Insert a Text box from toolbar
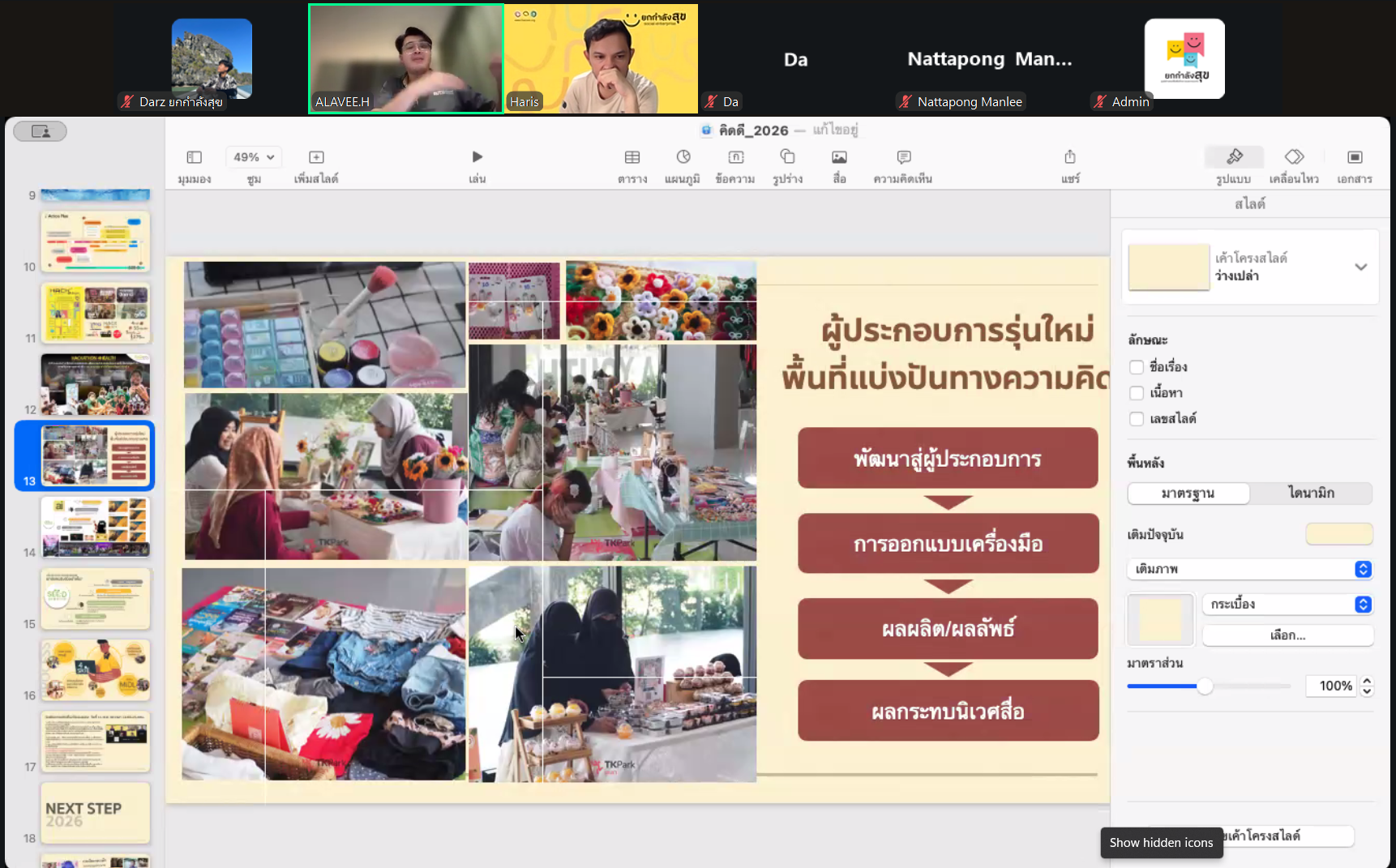Screen dimensions: 1396x868 (x=735, y=157)
